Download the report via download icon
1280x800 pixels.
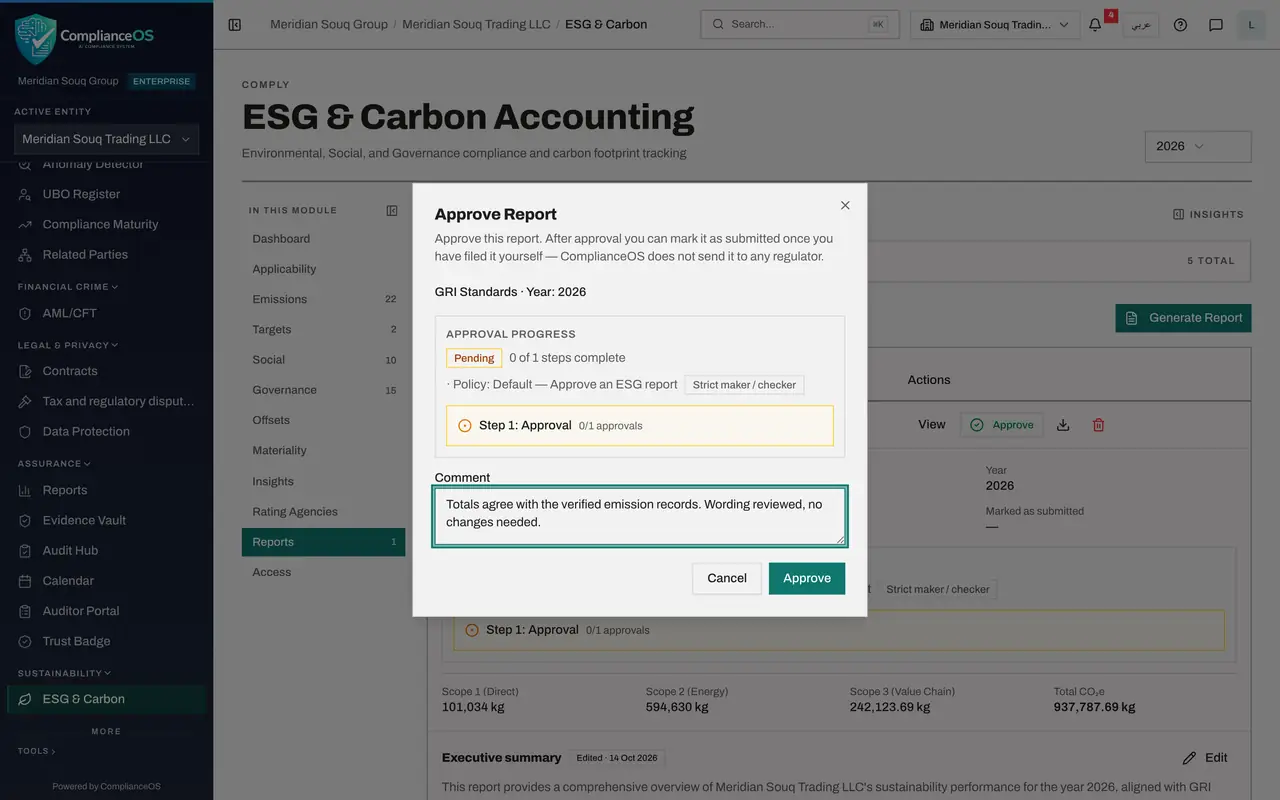tap(1063, 425)
